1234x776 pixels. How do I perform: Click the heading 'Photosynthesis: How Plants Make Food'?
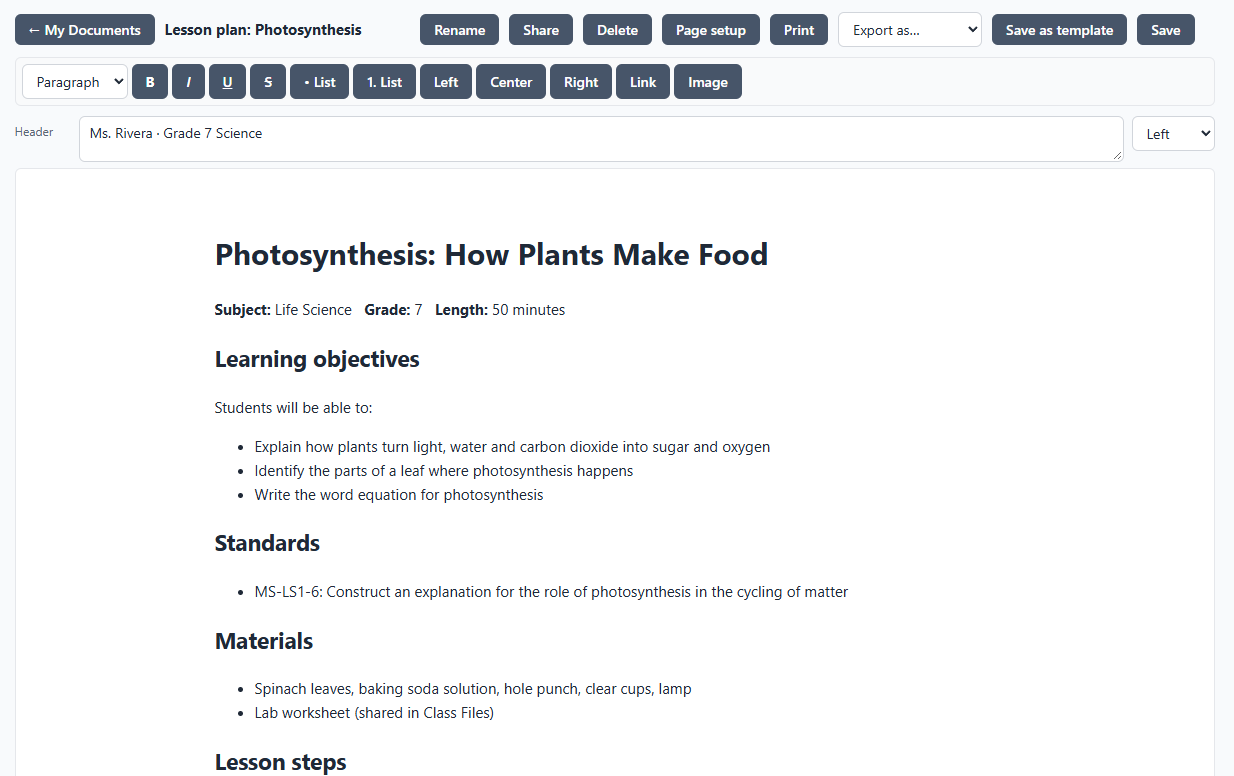coord(491,254)
